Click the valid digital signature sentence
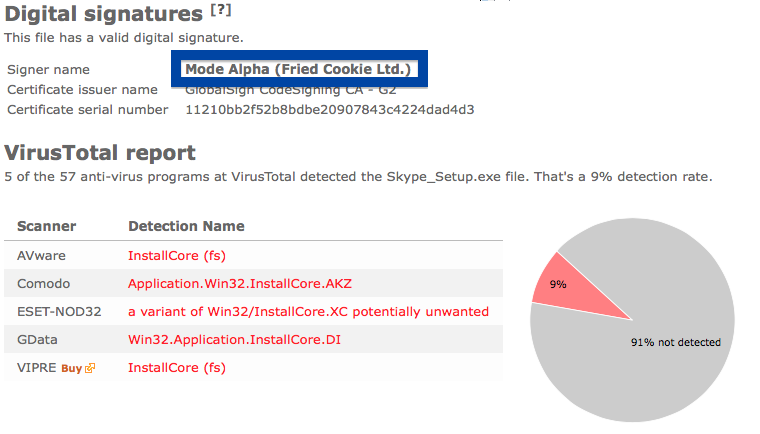Image resolution: width=760 pixels, height=434 pixels. point(124,38)
